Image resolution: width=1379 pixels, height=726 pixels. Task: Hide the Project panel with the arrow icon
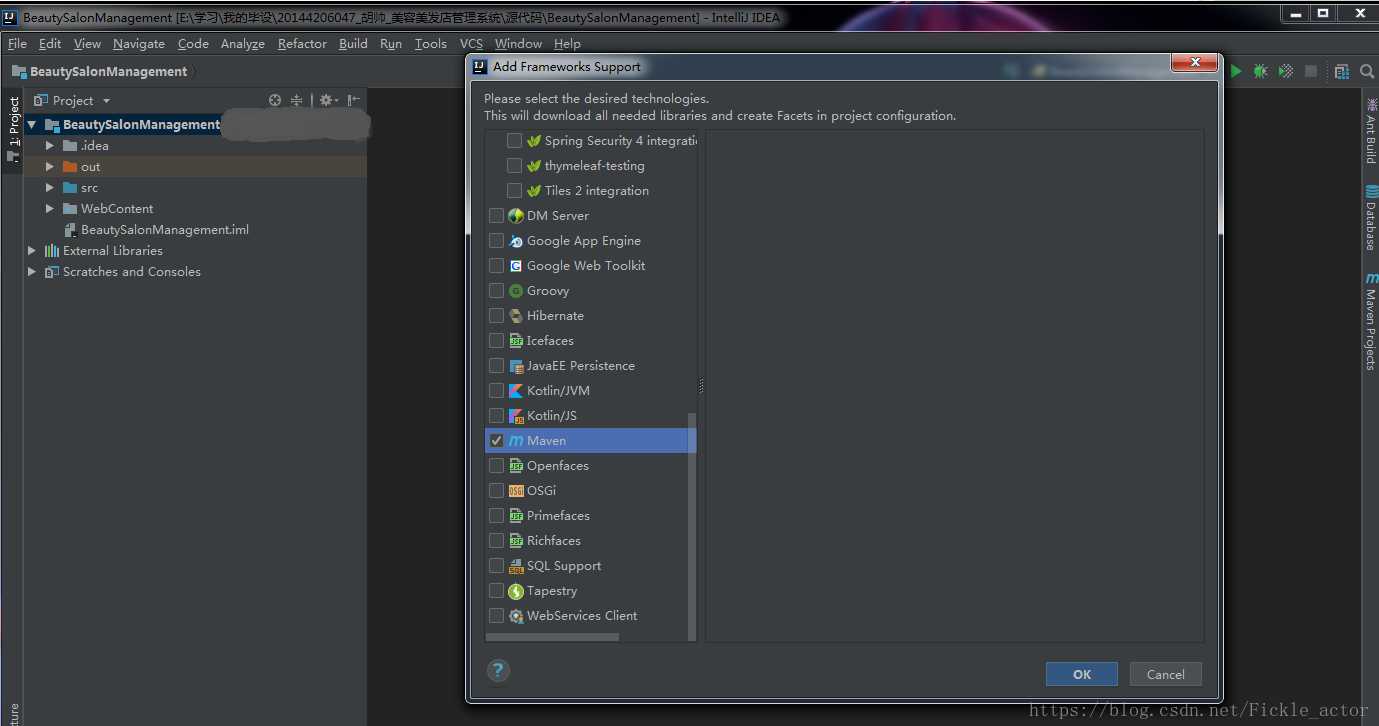tap(353, 100)
